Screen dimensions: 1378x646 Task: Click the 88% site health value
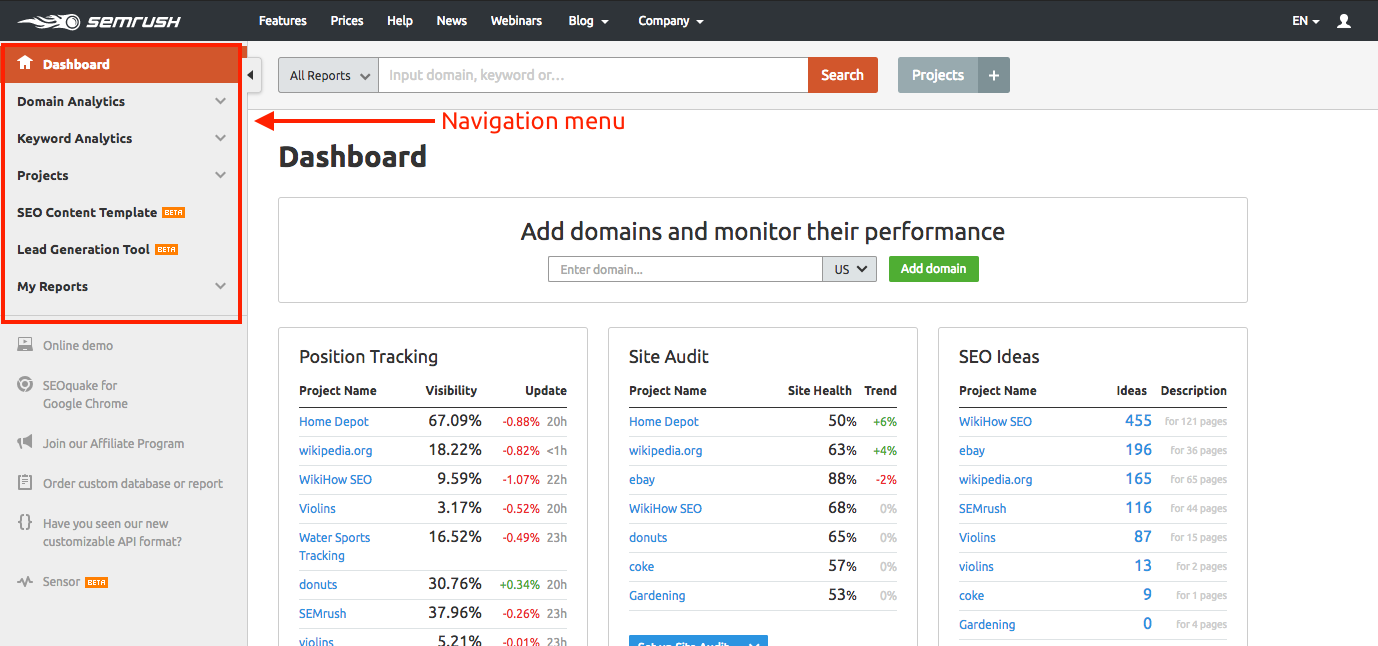(x=842, y=479)
